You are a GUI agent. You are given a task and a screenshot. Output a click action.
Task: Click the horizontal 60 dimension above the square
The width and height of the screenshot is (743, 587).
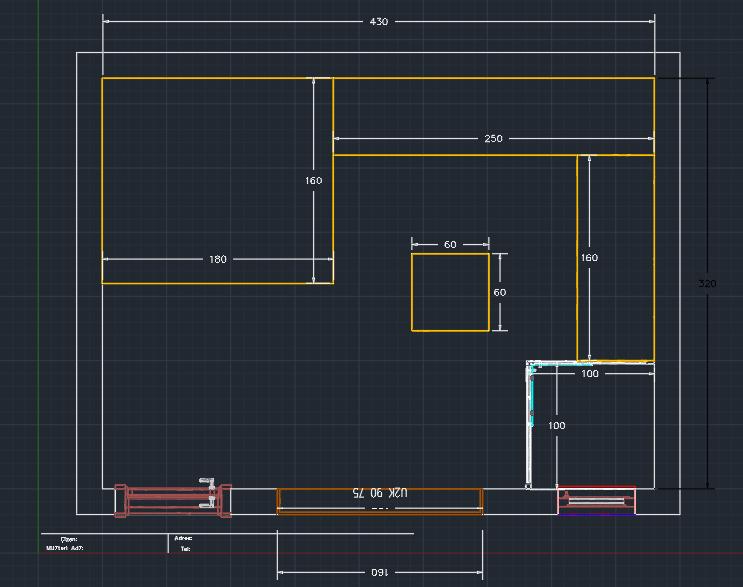(x=450, y=244)
